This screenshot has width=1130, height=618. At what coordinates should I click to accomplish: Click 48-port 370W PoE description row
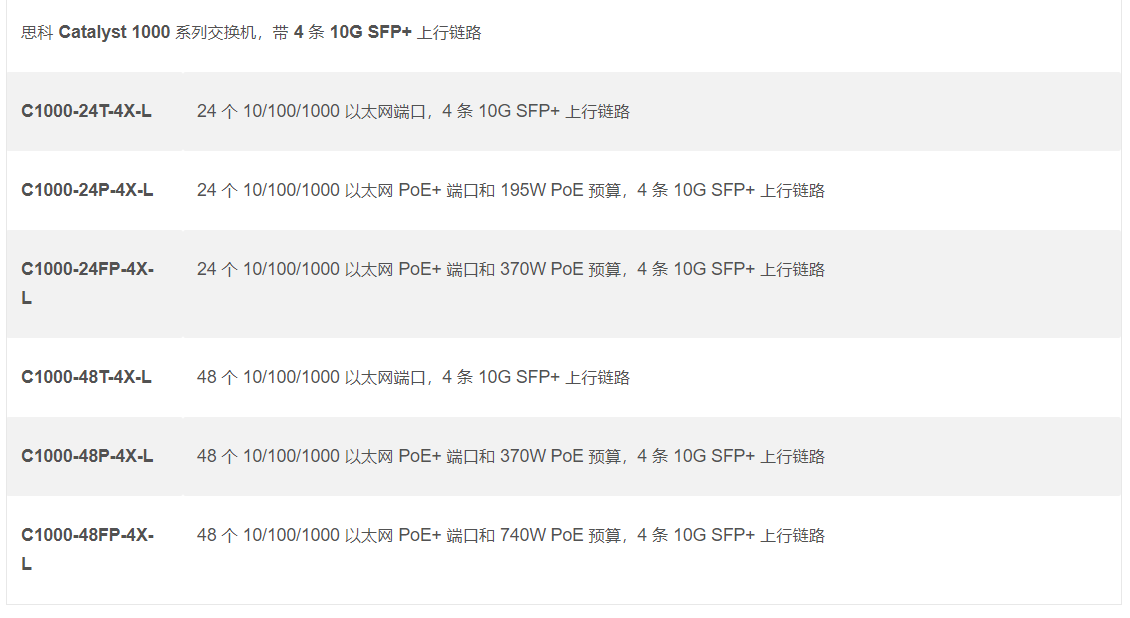coord(510,456)
